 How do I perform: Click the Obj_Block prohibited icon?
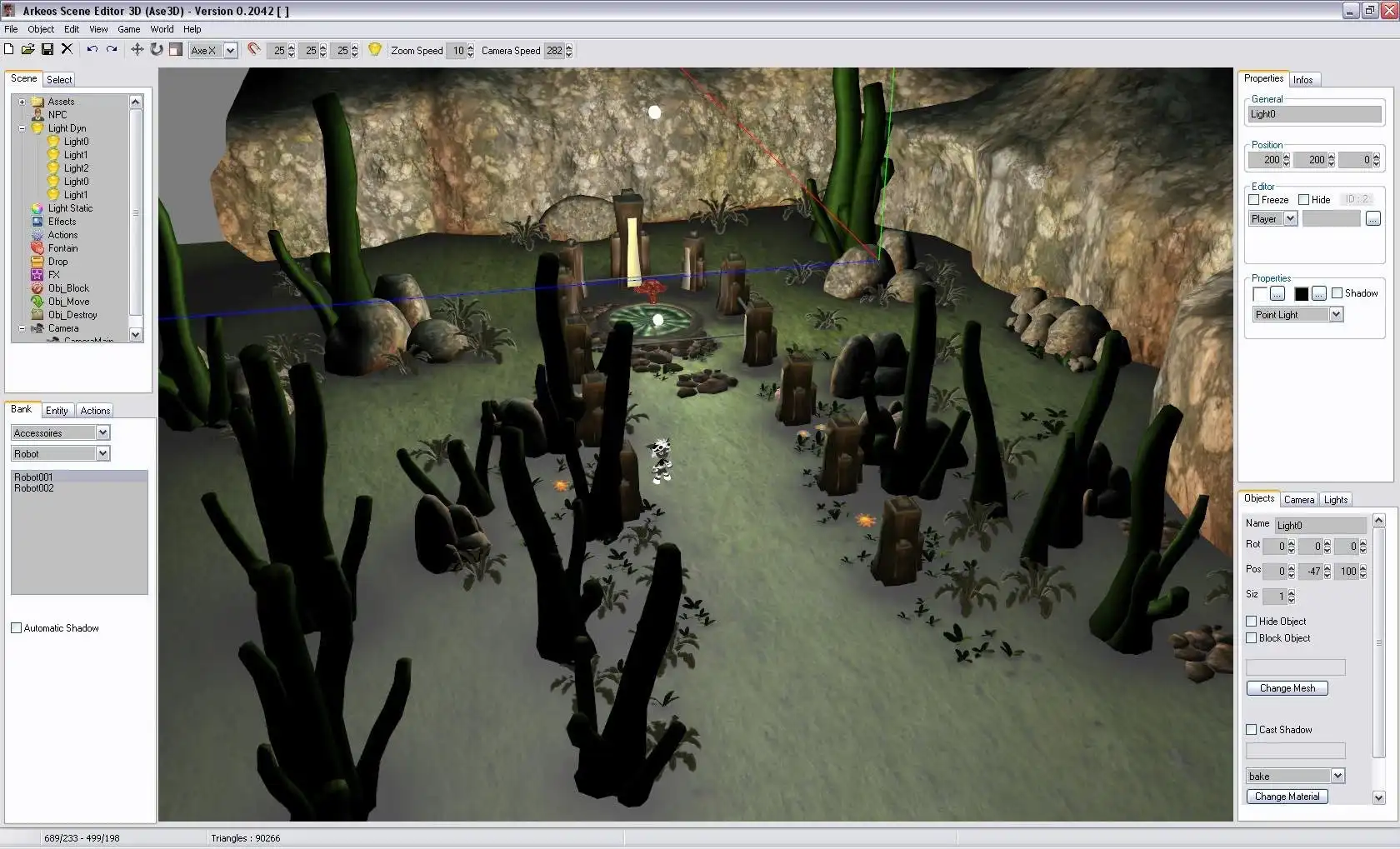[37, 288]
